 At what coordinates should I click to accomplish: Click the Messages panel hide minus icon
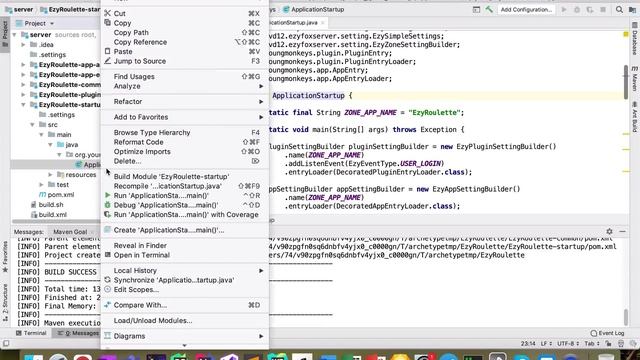[x=622, y=231]
